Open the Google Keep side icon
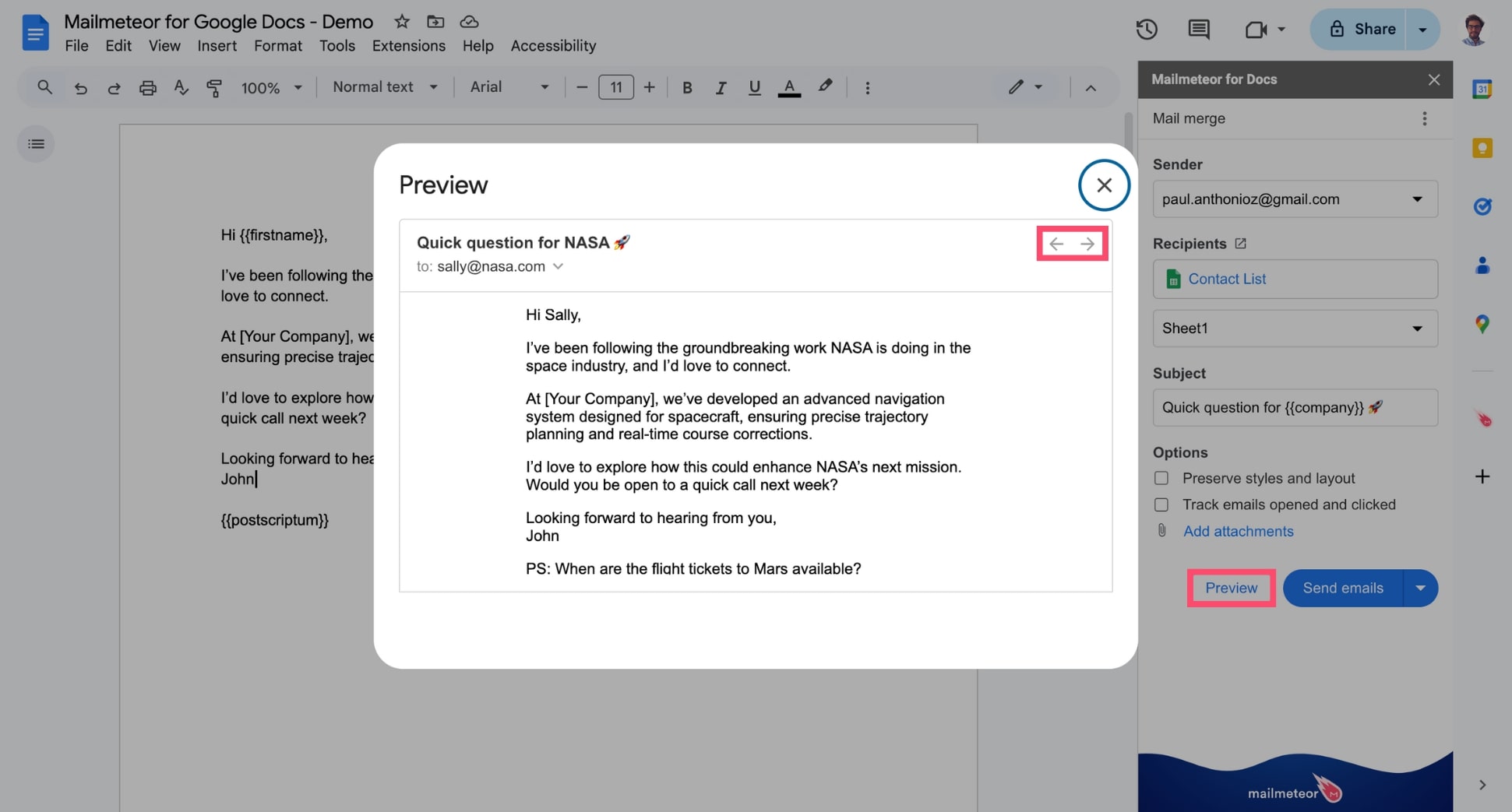This screenshot has width=1512, height=812. pyautogui.click(x=1482, y=148)
